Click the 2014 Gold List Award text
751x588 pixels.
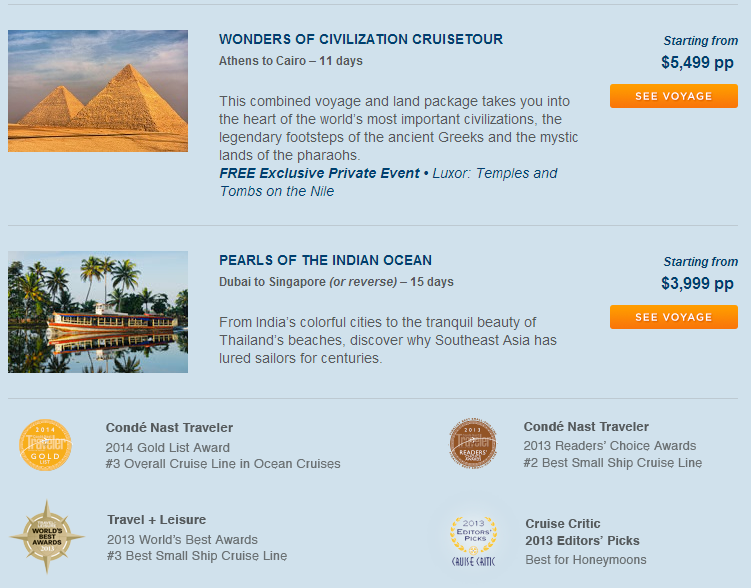168,448
